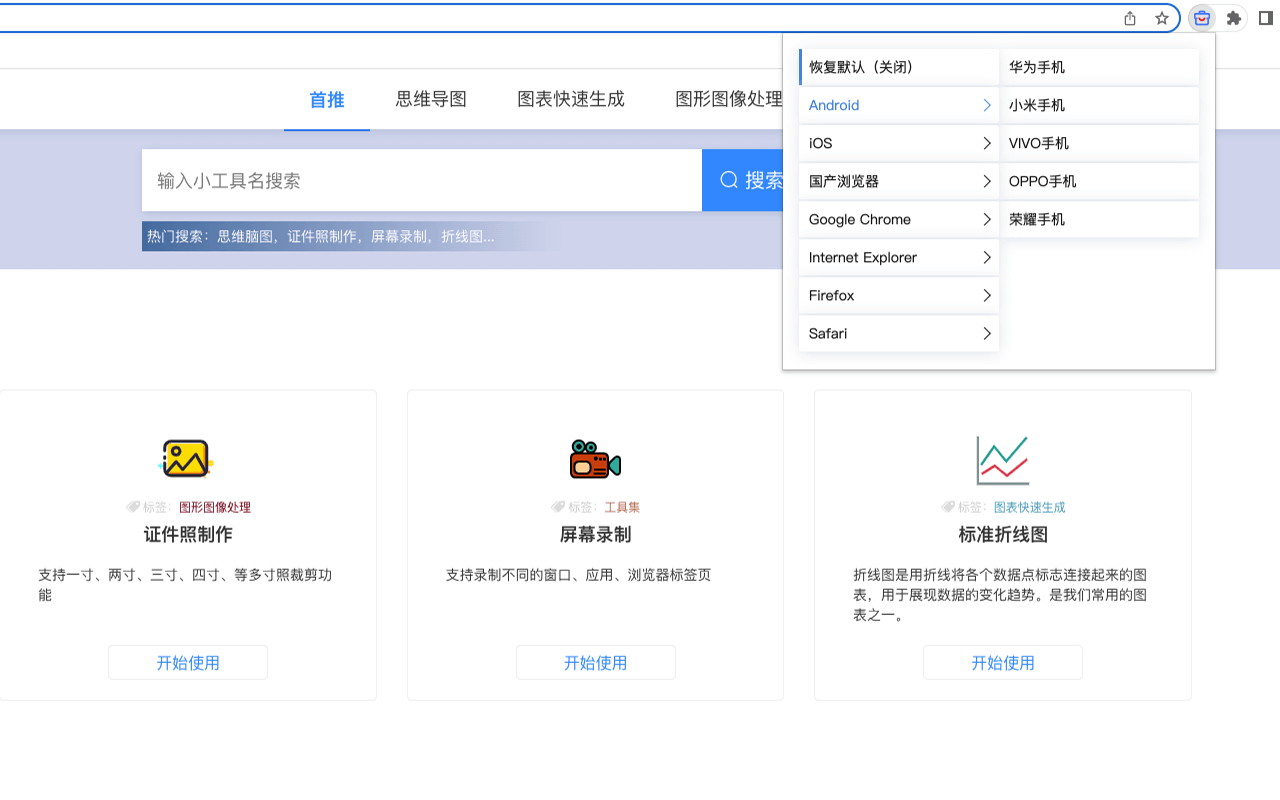Expand the Firefox submenu arrow
This screenshot has width=1280, height=800.
pyautogui.click(x=986, y=295)
